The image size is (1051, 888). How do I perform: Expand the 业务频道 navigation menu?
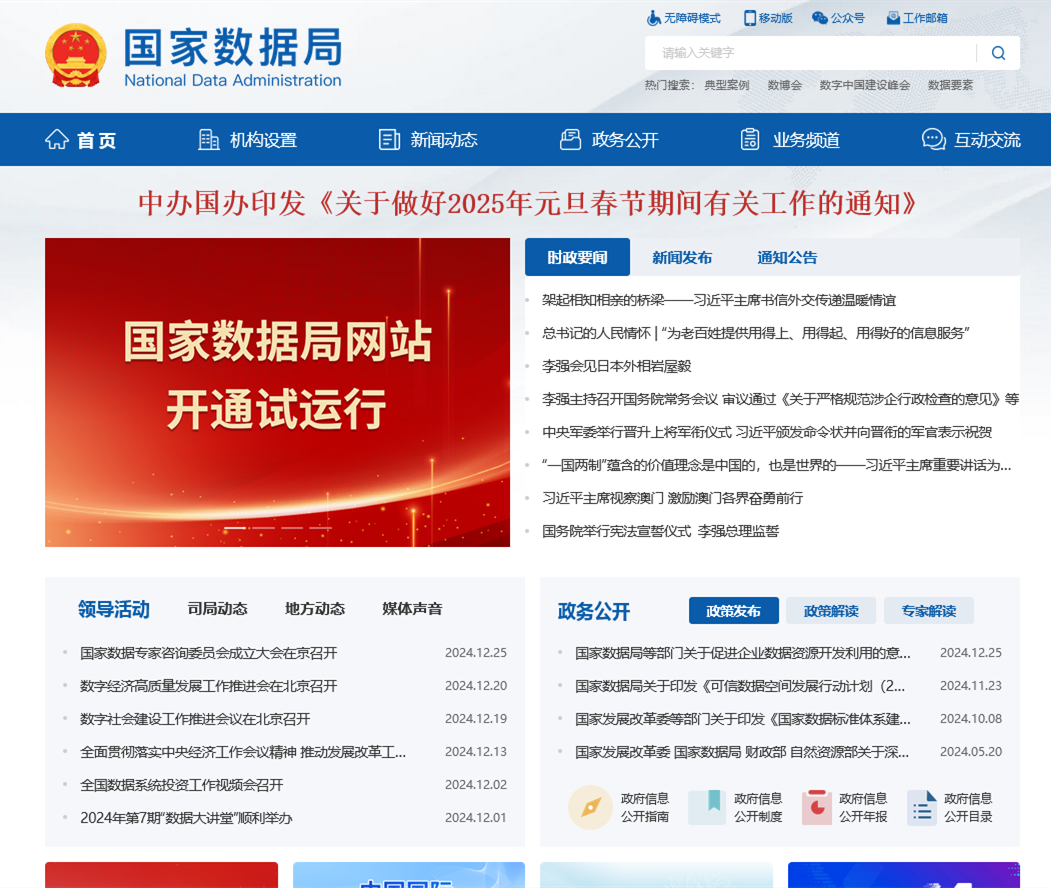coord(790,140)
